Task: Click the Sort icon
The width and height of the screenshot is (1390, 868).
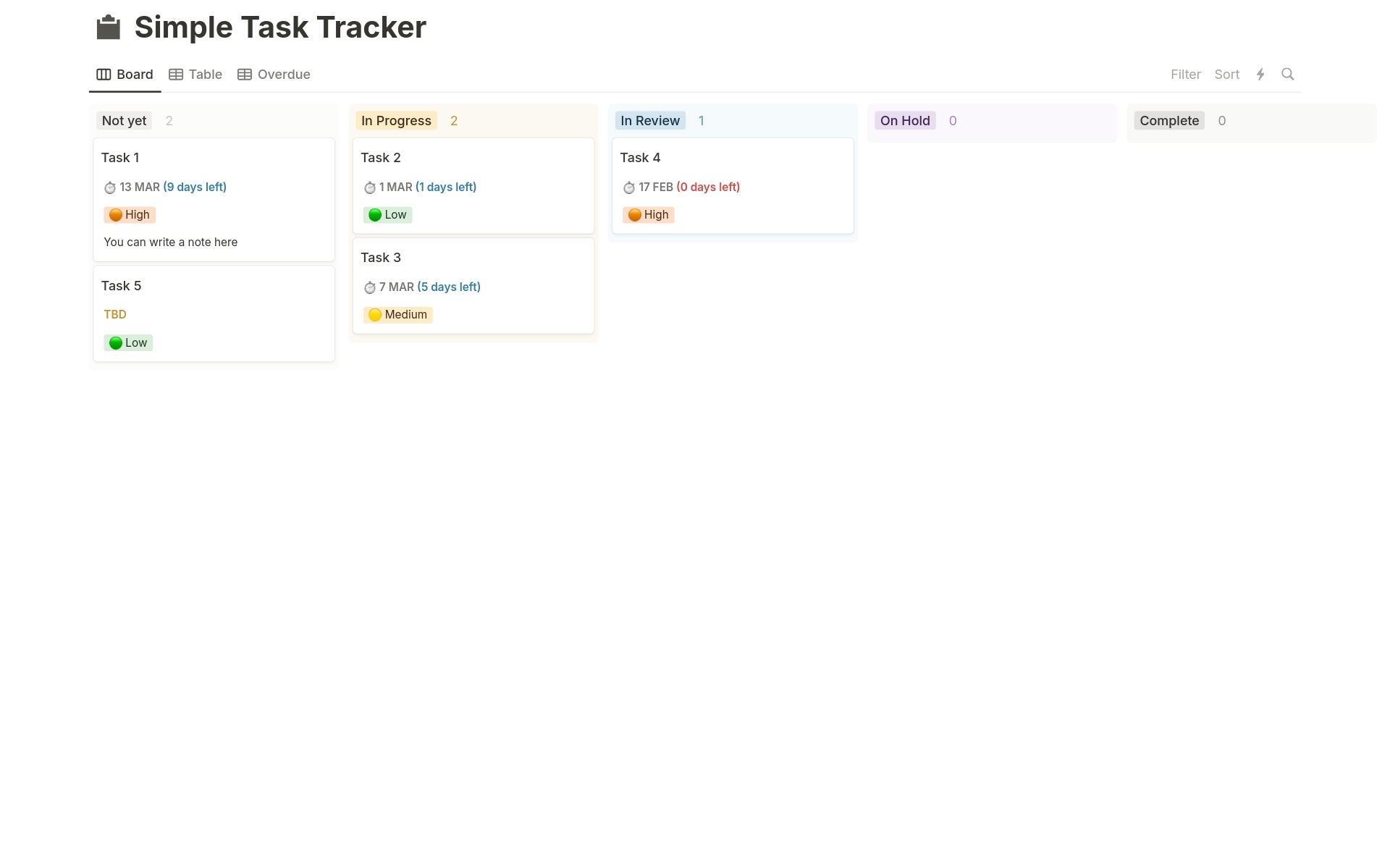Action: [1227, 74]
